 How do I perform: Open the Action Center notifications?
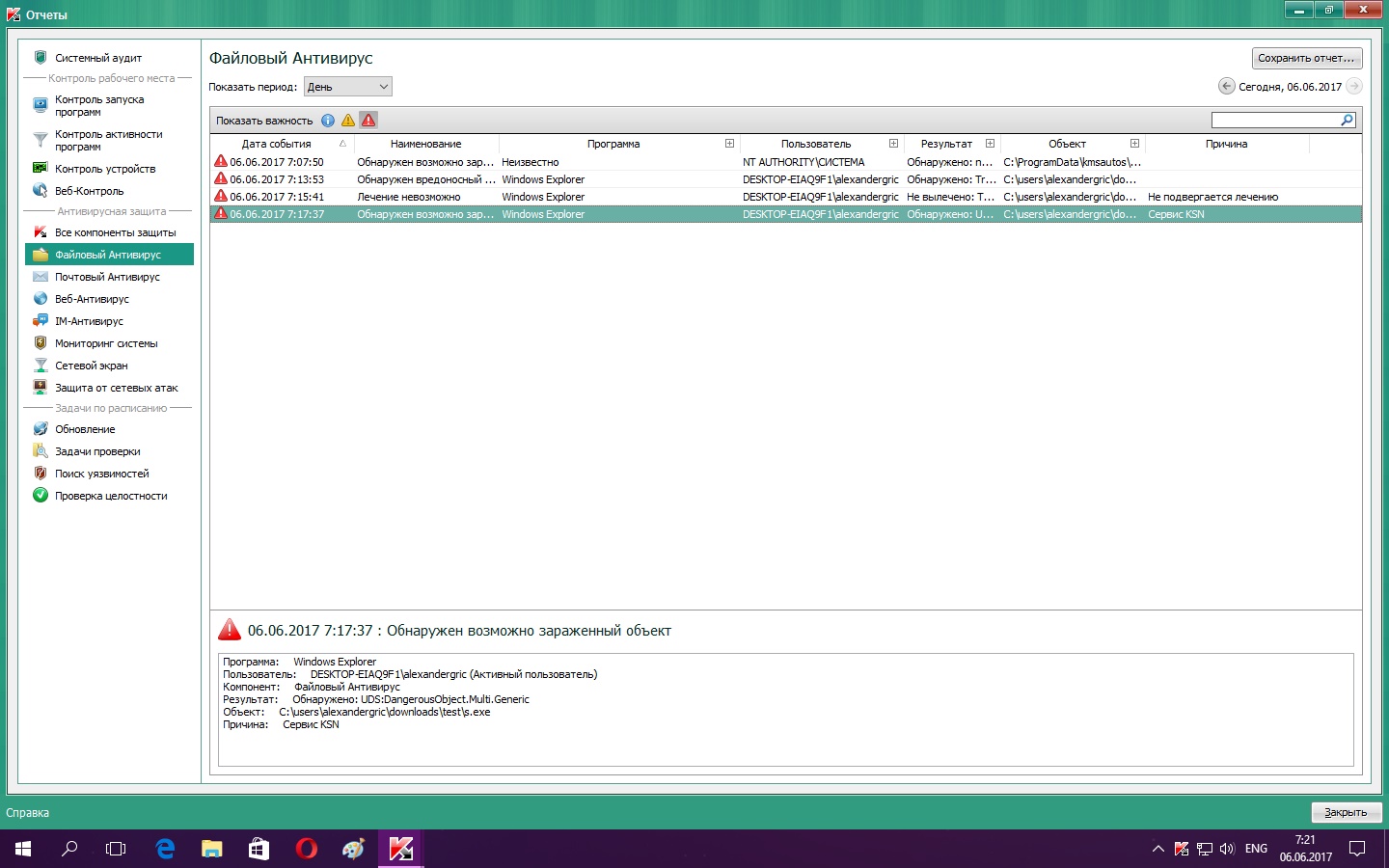click(1357, 849)
